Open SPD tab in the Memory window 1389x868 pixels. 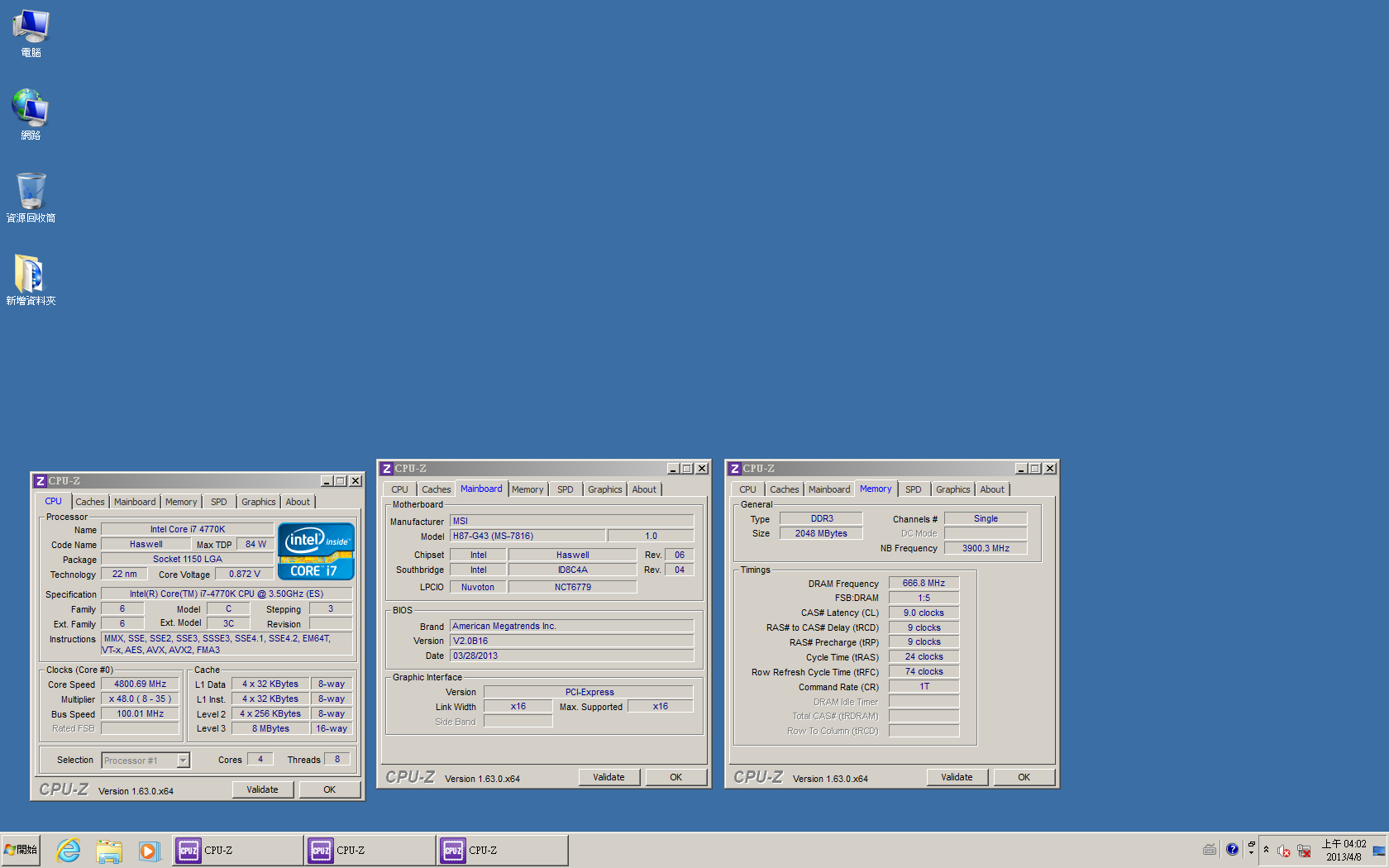pos(913,489)
